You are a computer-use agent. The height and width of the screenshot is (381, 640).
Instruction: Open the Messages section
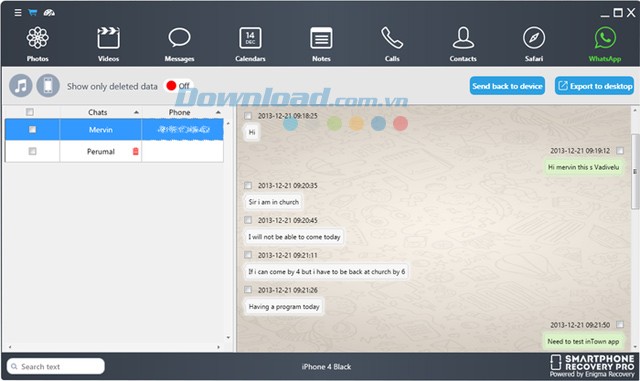point(179,44)
